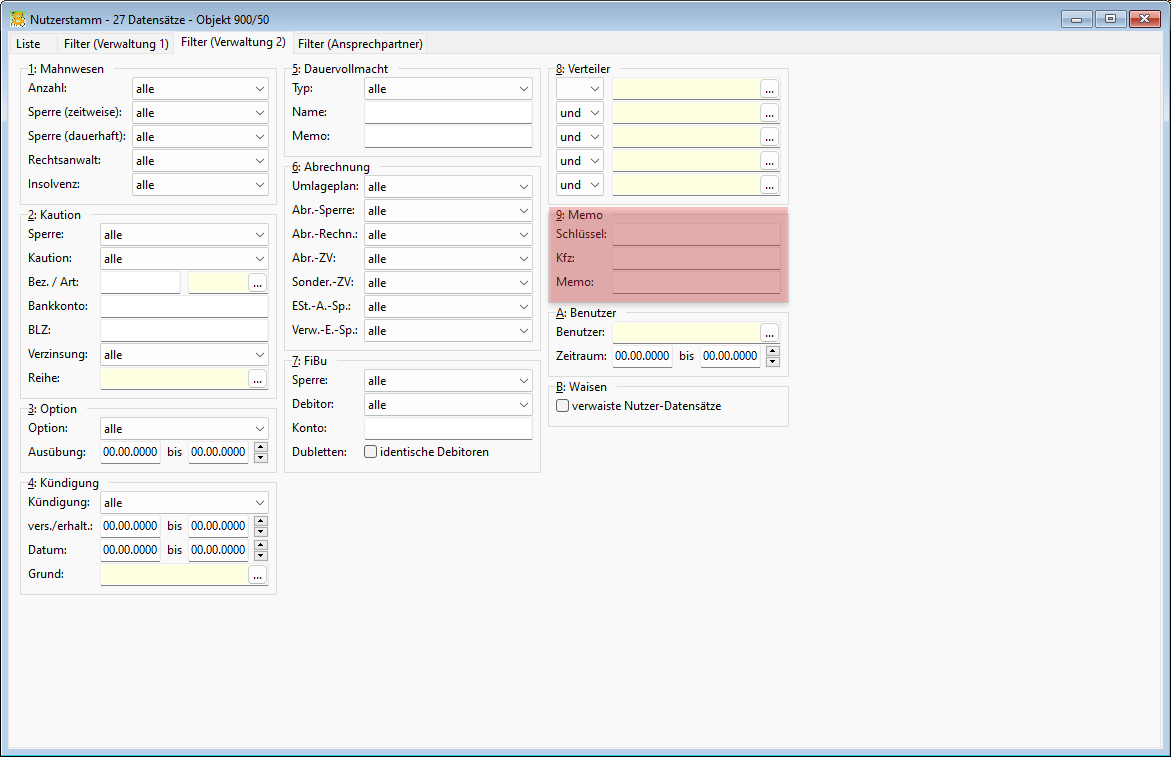Expand the Abr.-Sperre dropdown
Viewport: 1171px width, 757px height.
(x=448, y=211)
